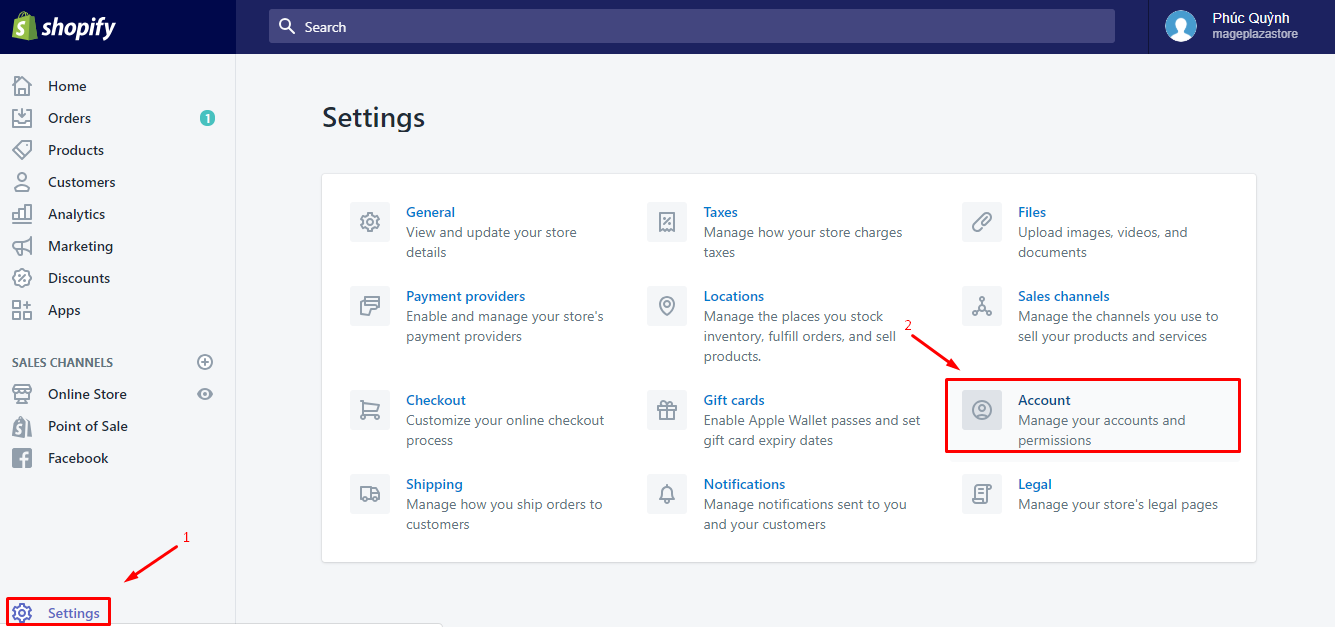Click the Account profile icon tile
Screen dimensions: 1335x627
(982, 410)
